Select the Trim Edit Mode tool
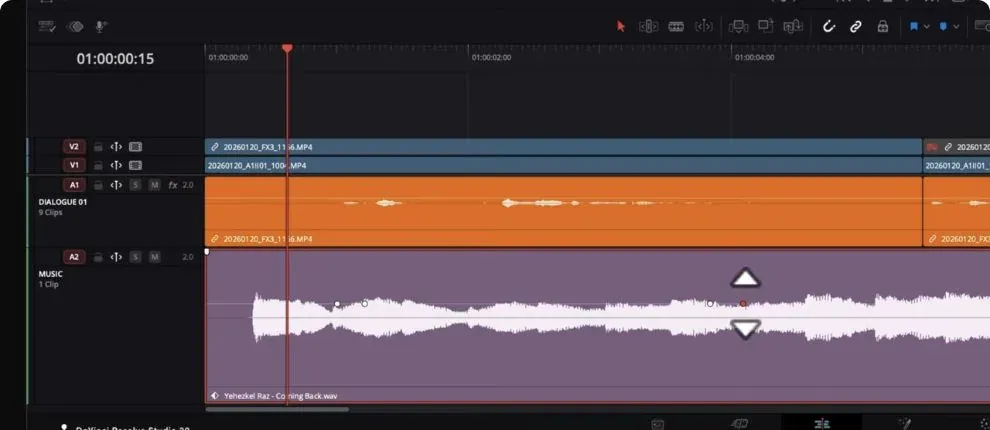 [648, 27]
